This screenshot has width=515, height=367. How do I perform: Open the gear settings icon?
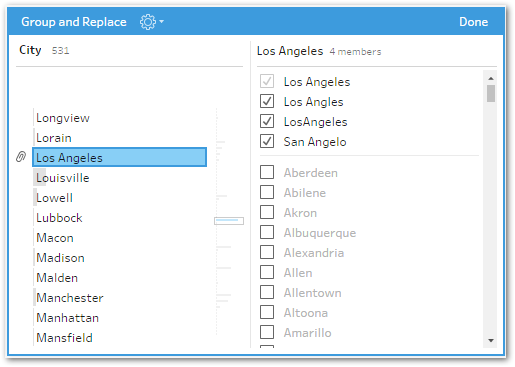(x=148, y=22)
